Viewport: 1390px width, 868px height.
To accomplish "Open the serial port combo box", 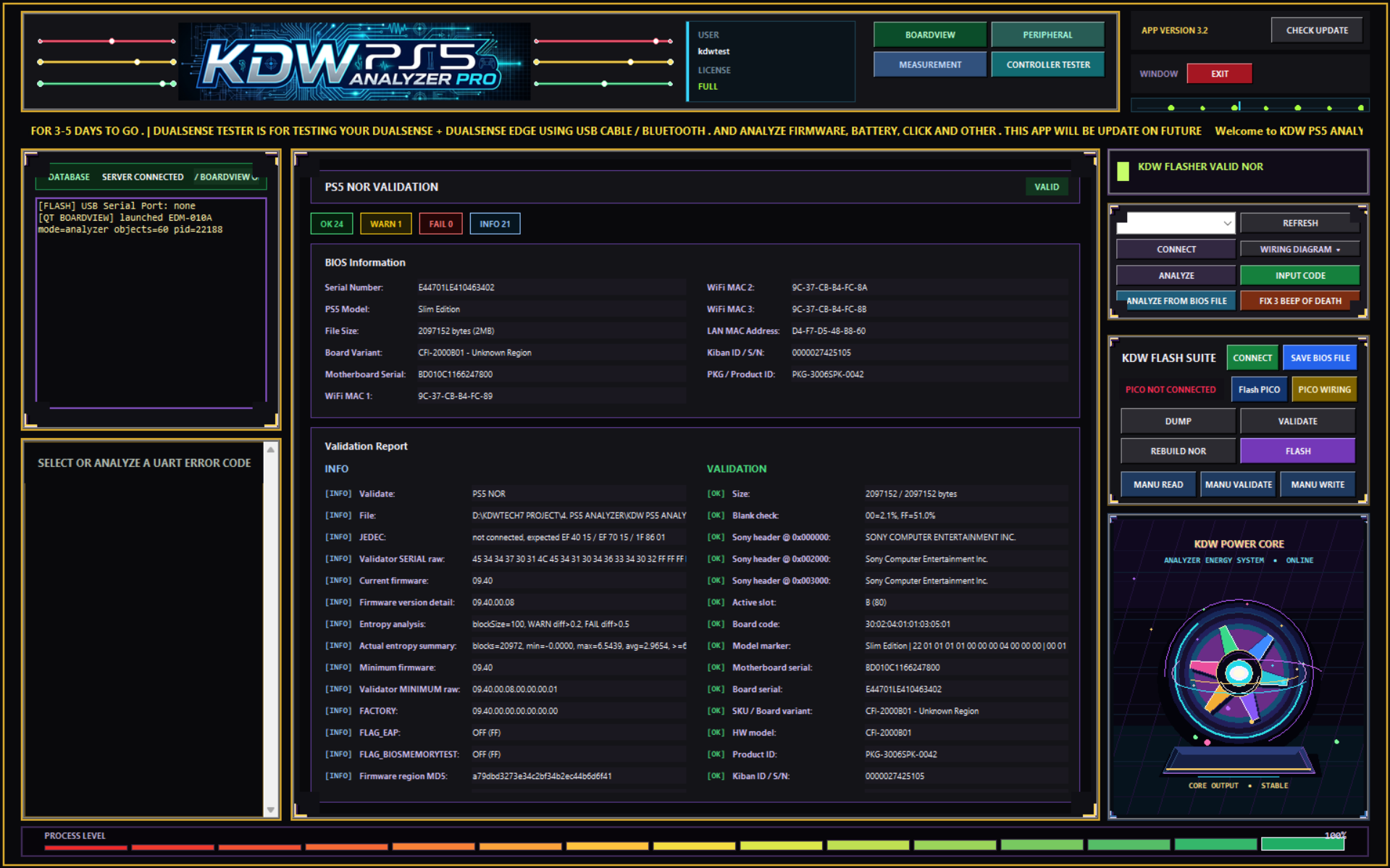I will [1175, 223].
